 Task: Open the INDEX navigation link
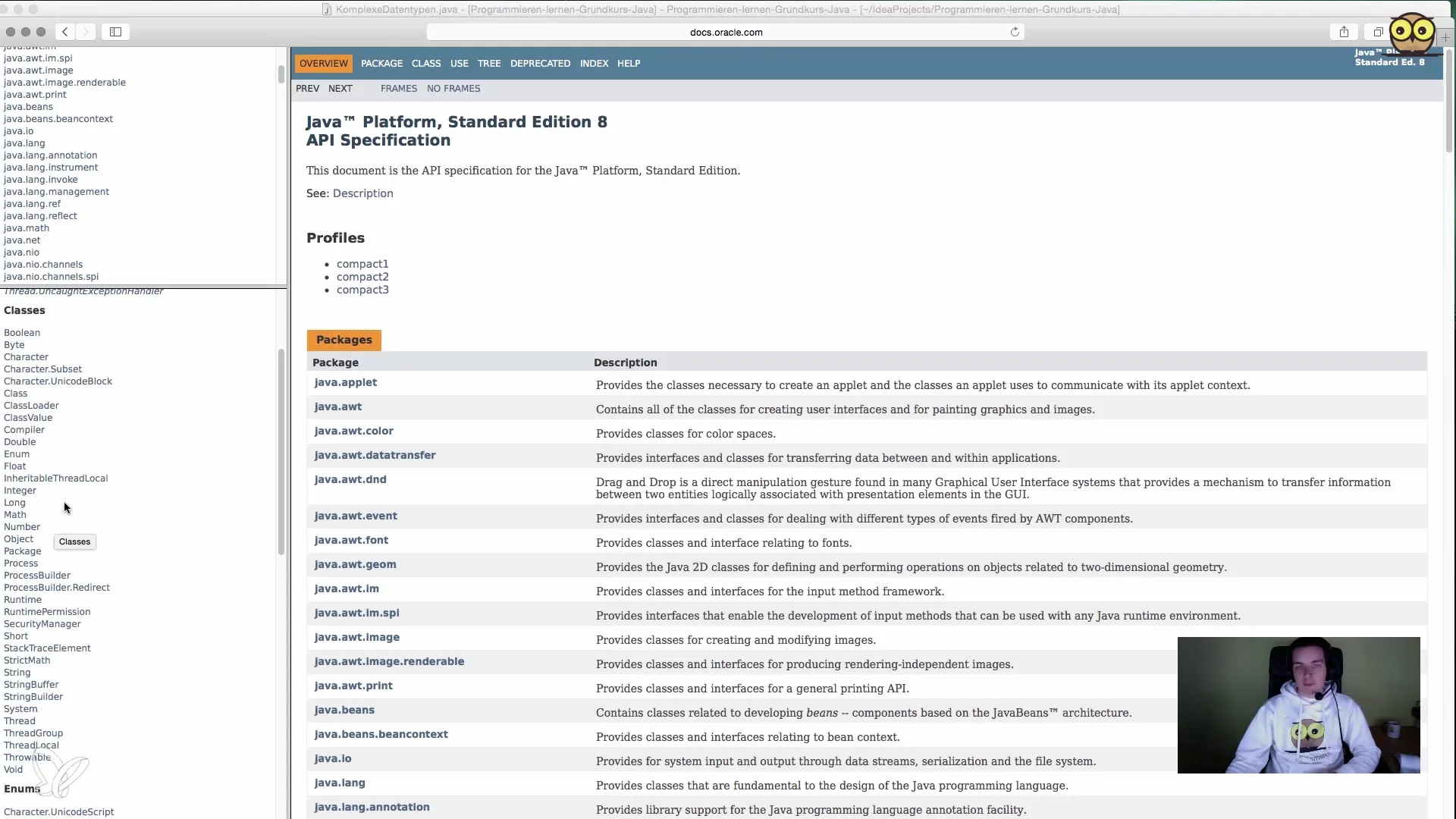[594, 64]
